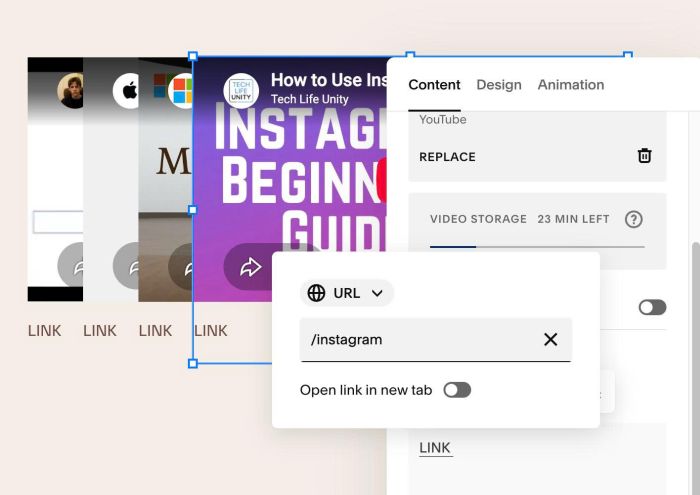The image size is (700, 495).
Task: Click VIDEO STORAGE label text
Action: (x=478, y=219)
